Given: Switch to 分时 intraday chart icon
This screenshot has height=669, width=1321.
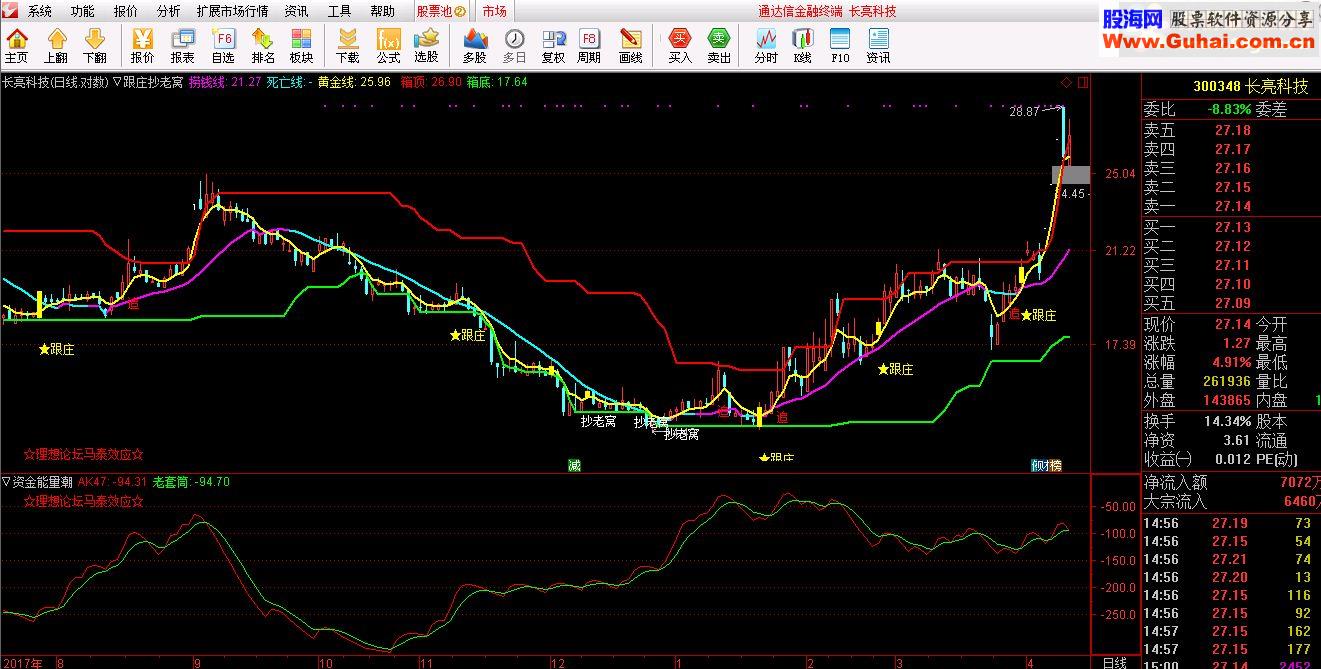Looking at the screenshot, I should coord(766,45).
